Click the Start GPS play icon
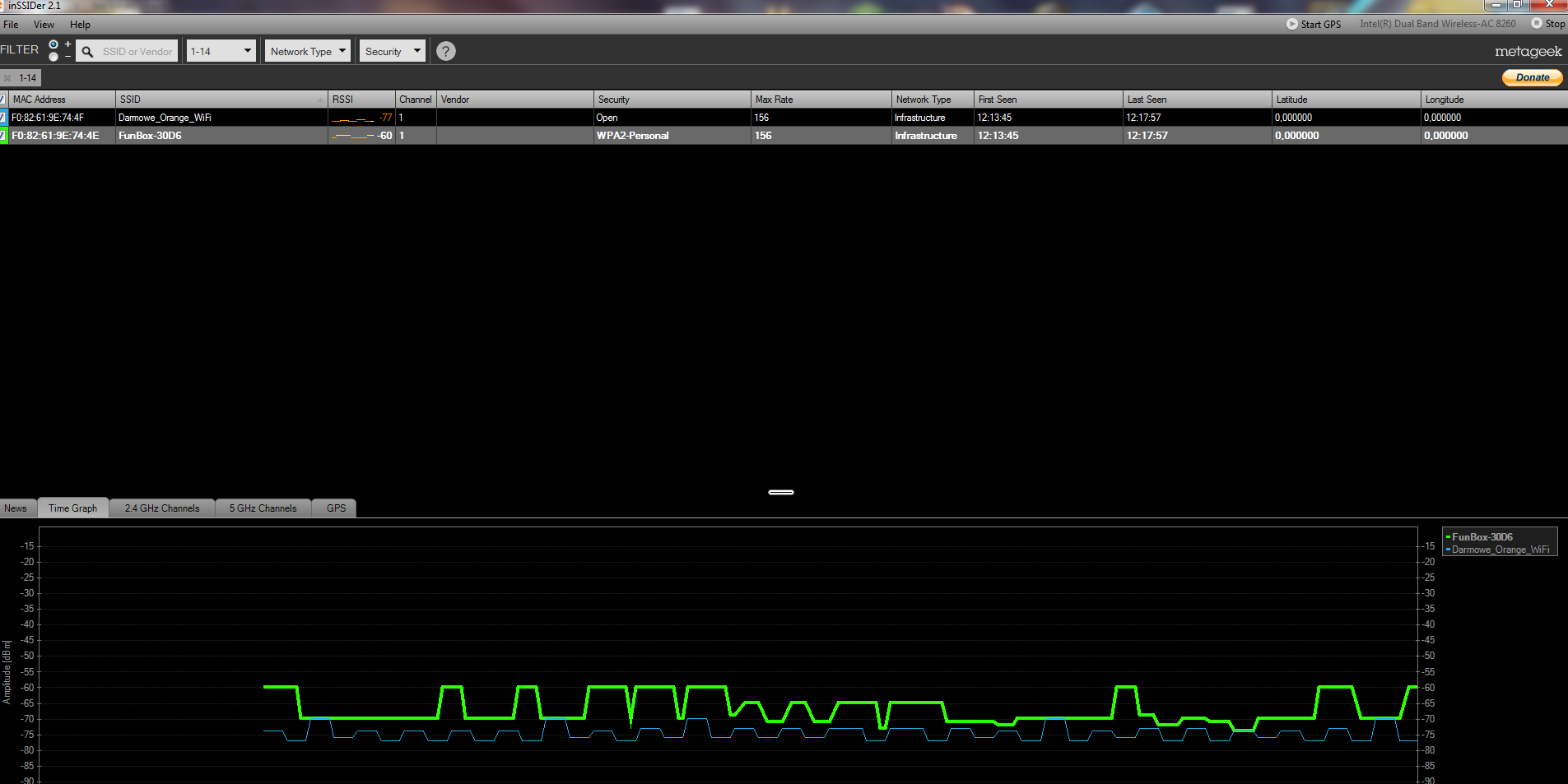The width and height of the screenshot is (1568, 784). (x=1291, y=24)
